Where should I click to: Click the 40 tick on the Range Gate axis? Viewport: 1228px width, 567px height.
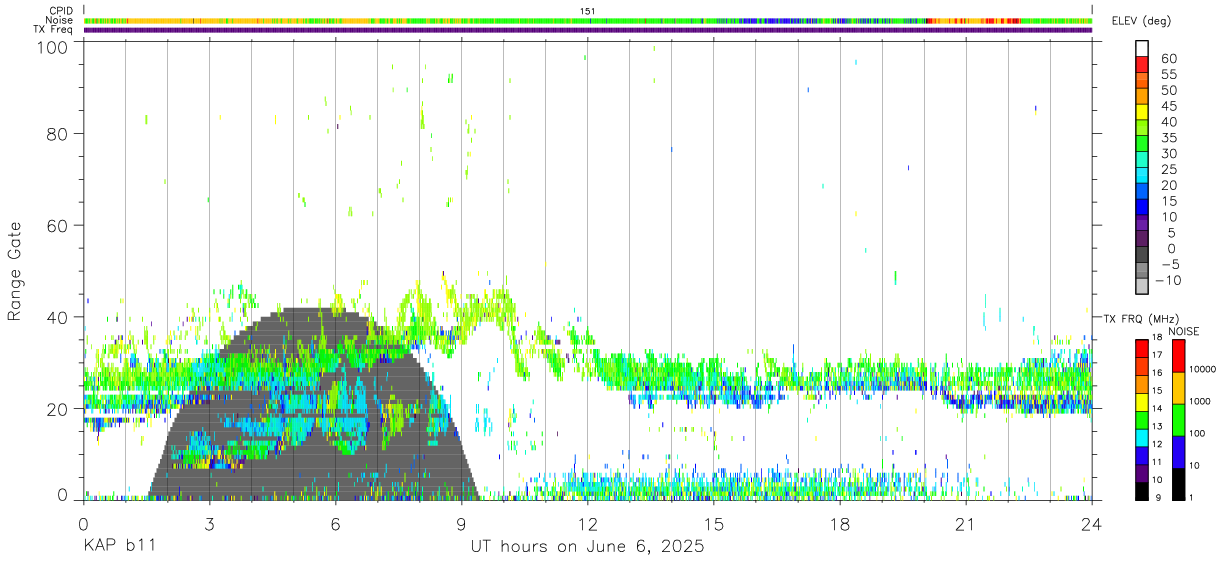point(58,317)
